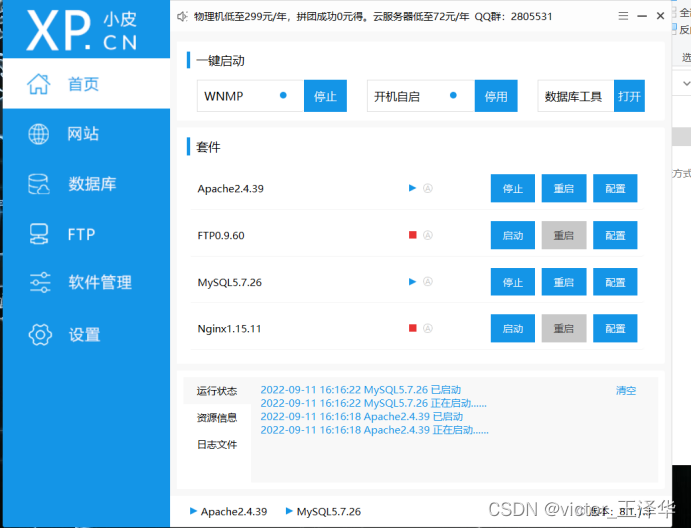Click log line Apache2.4.39 正在启动
This screenshot has height=528, width=692.
click(x=374, y=430)
